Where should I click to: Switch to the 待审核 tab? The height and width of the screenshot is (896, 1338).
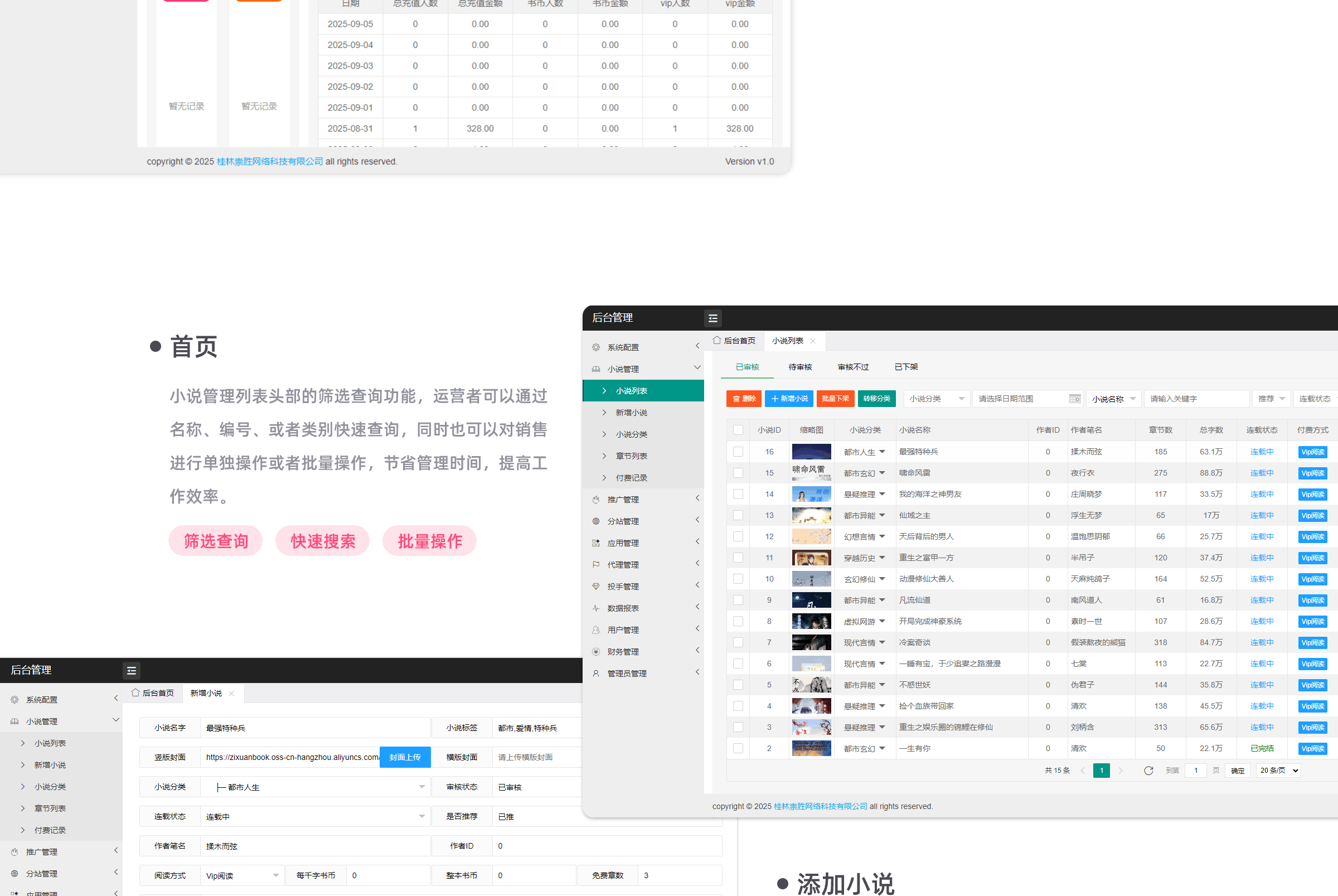800,367
